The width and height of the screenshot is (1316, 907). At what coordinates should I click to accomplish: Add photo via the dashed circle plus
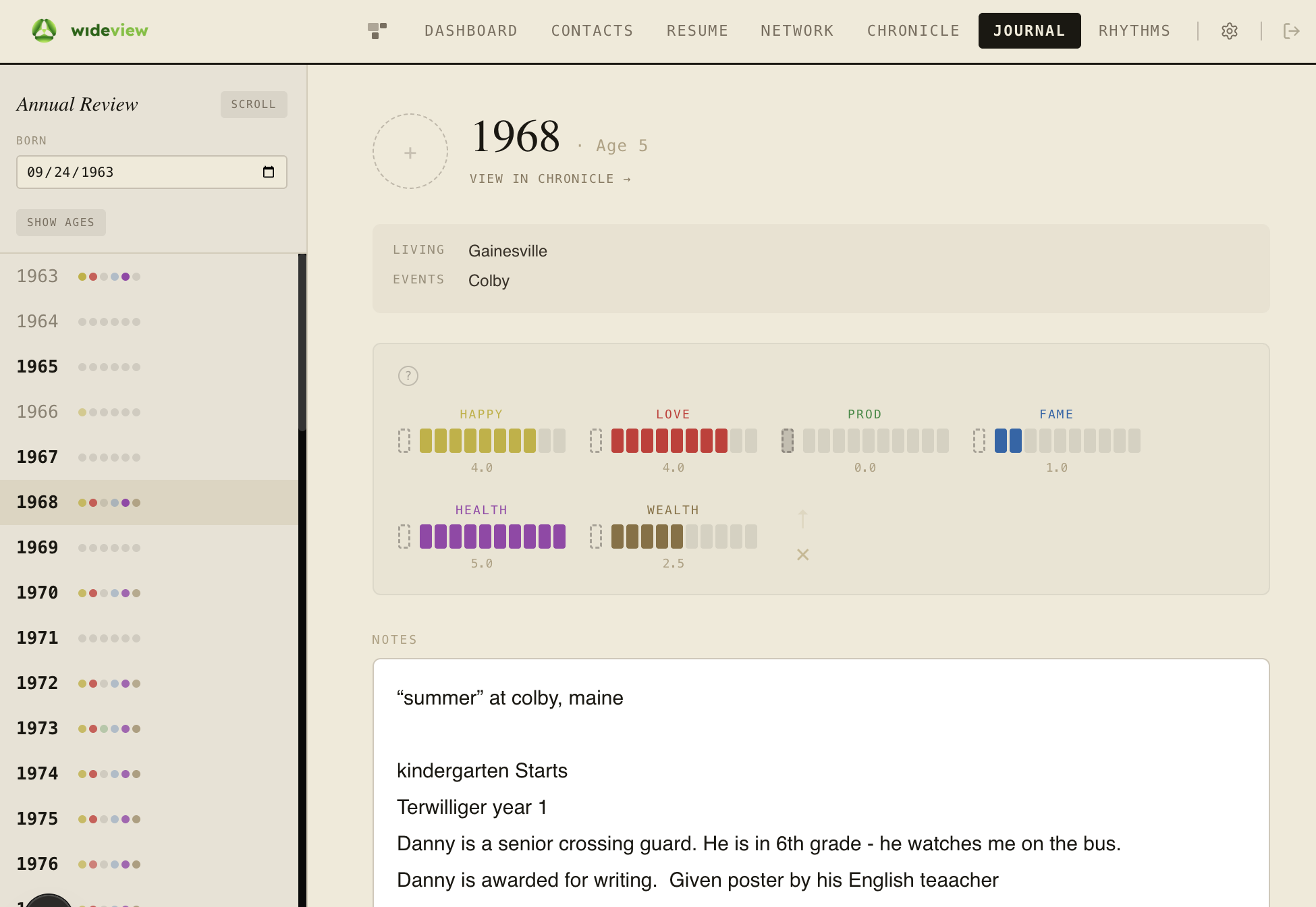(x=410, y=152)
